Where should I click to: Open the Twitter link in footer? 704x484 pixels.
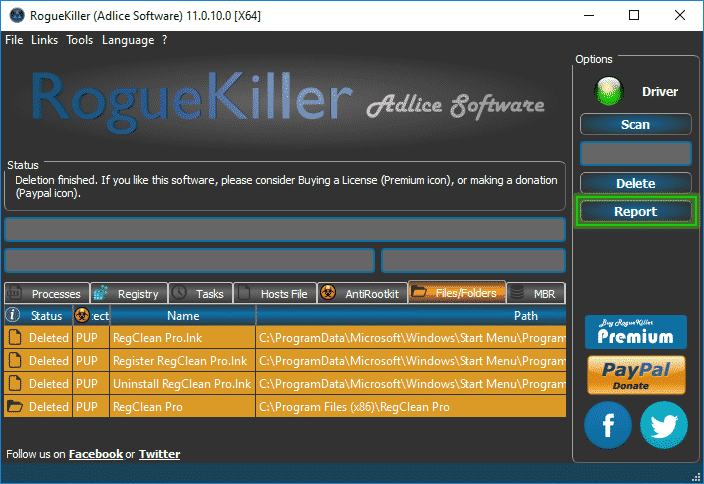(159, 454)
